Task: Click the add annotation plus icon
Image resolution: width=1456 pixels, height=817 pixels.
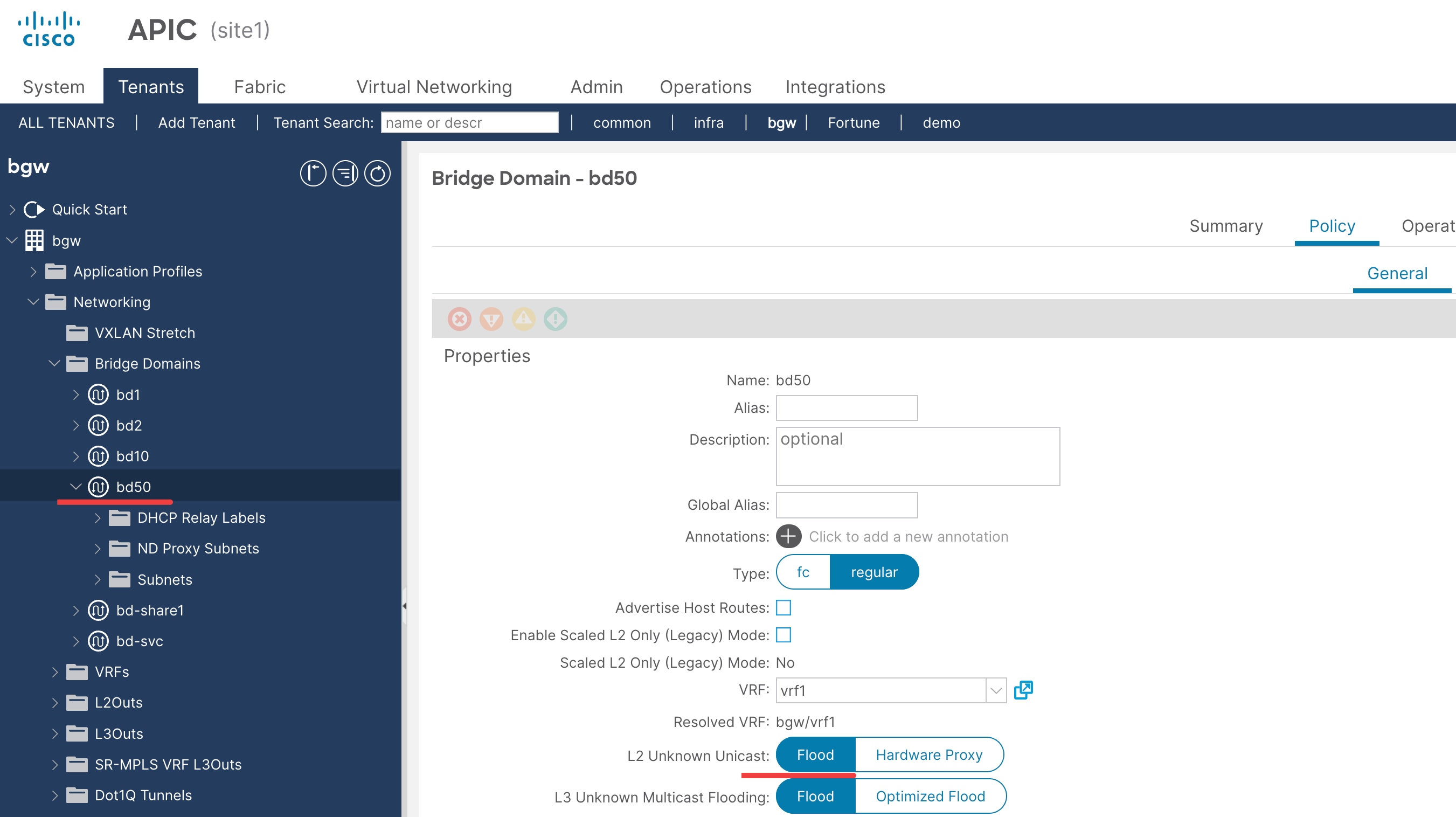Action: [x=788, y=537]
